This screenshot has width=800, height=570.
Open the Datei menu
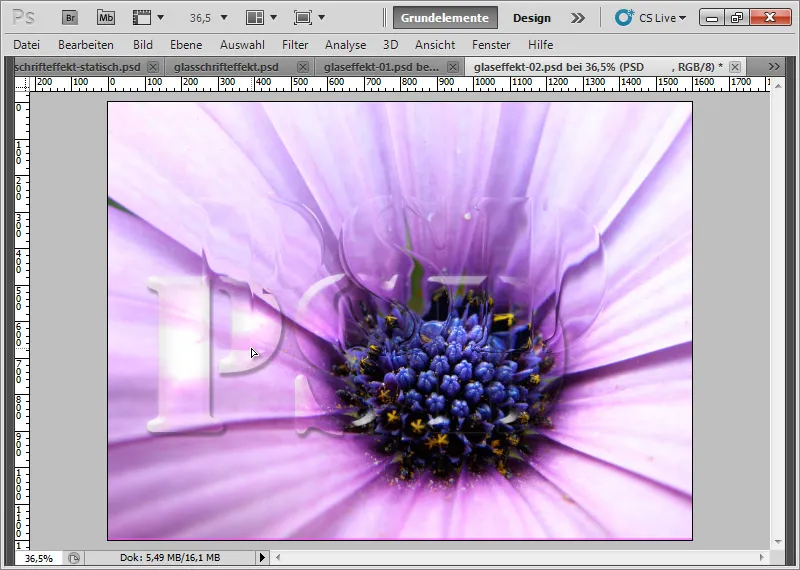(27, 45)
